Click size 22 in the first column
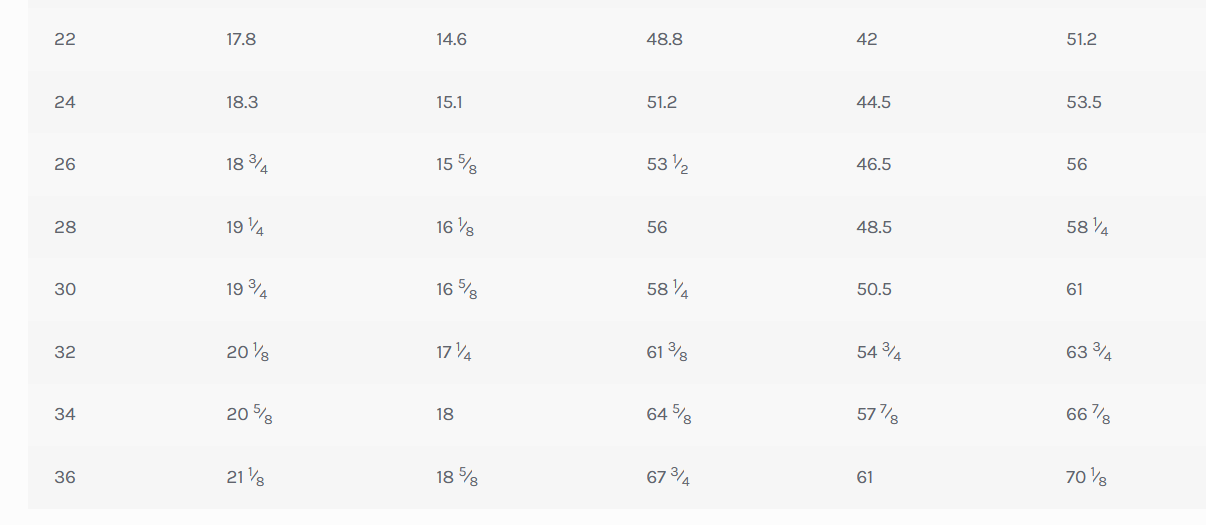 (x=65, y=40)
